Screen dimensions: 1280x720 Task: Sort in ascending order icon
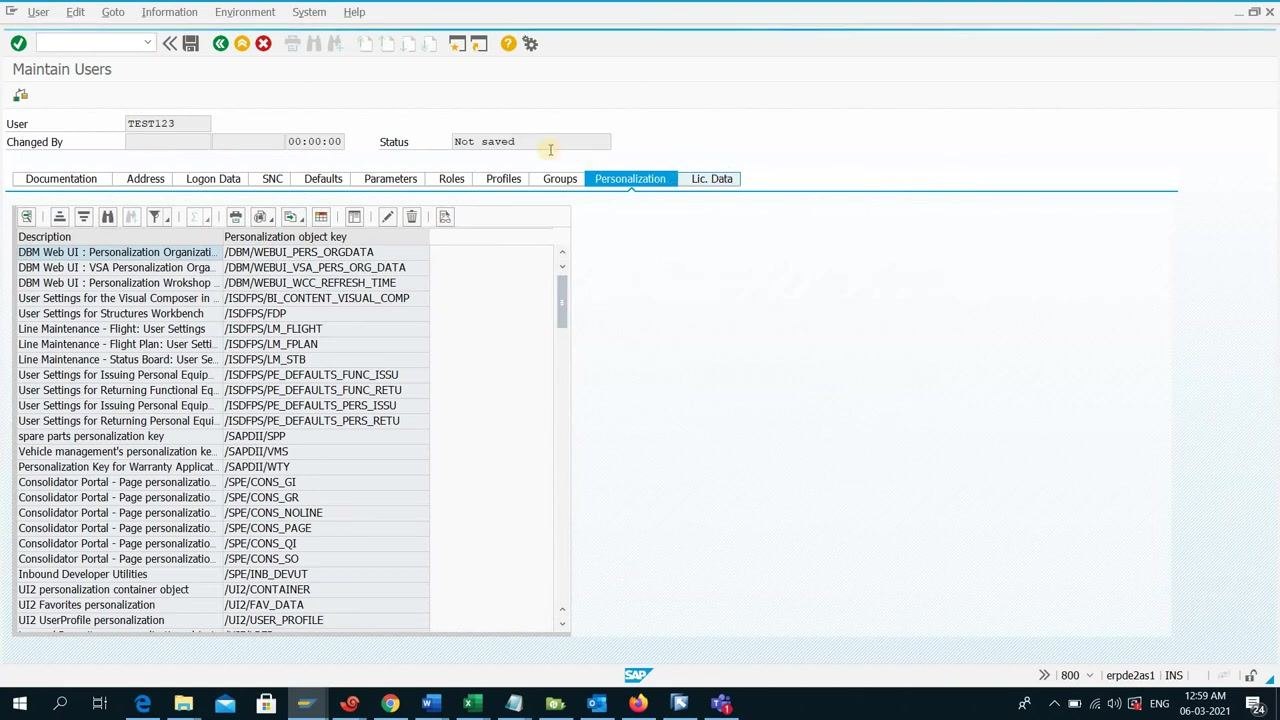pyautogui.click(x=60, y=217)
